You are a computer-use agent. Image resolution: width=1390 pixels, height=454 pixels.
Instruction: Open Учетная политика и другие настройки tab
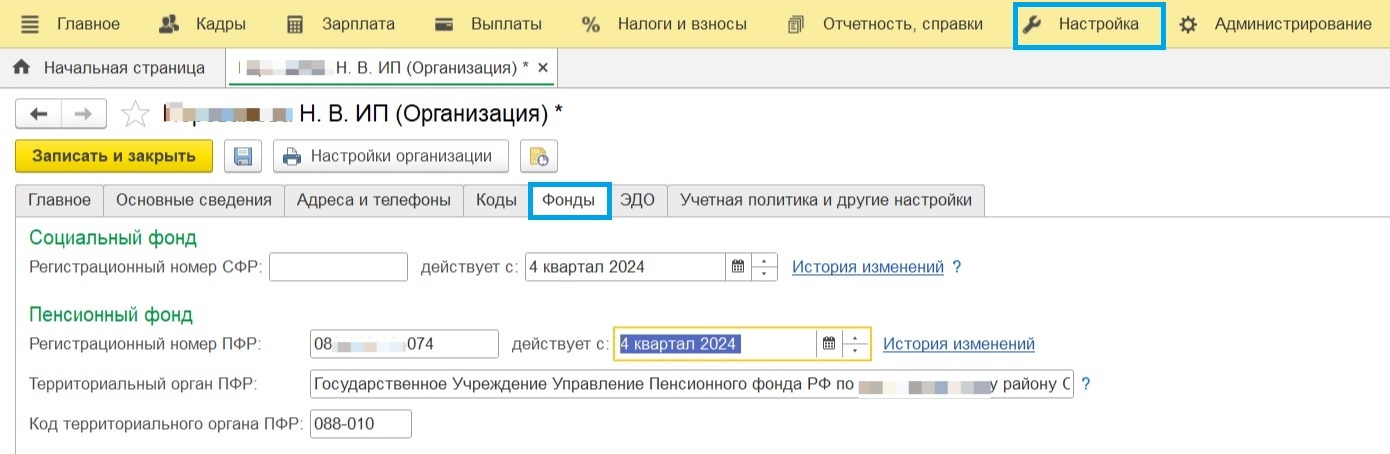coord(826,200)
